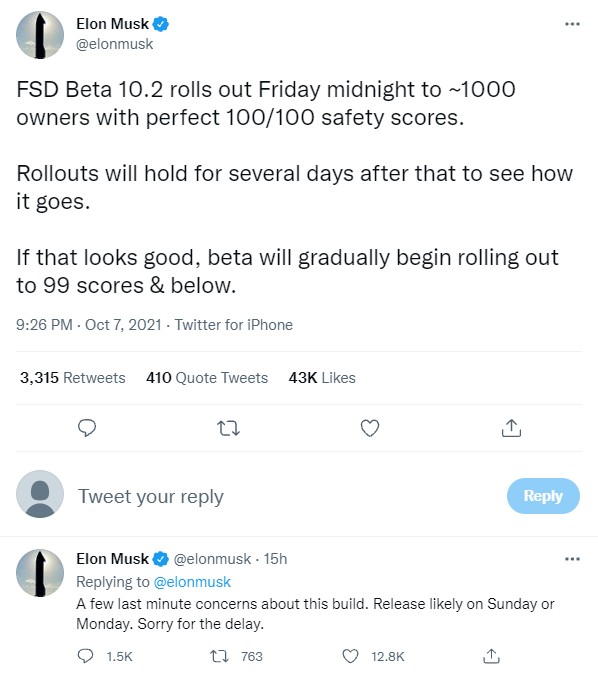Click Elon Musk's avatar on the reply tweet
Viewport: 598px width, 675px height.
(40, 573)
